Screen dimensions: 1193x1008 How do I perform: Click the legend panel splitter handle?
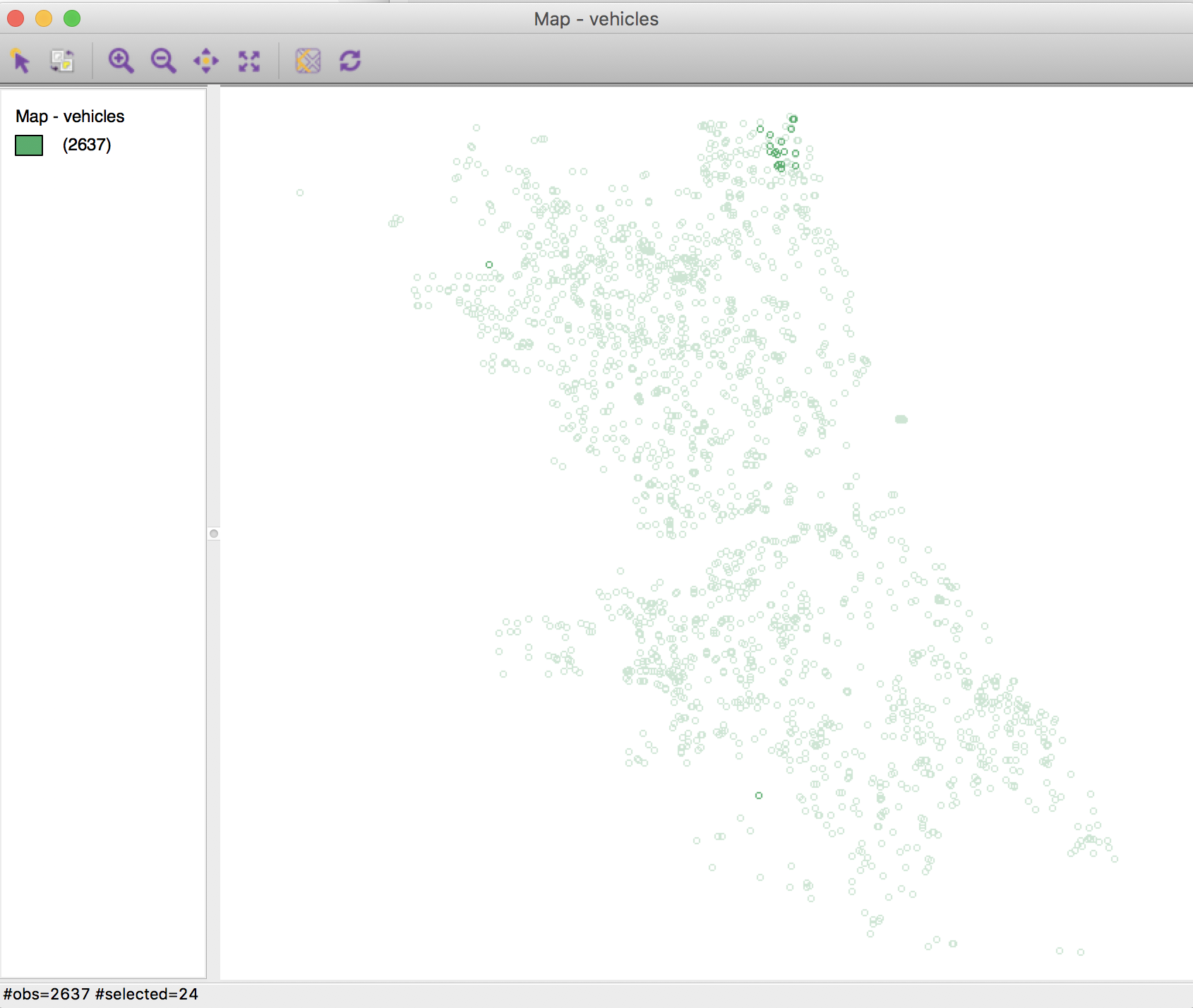214,534
